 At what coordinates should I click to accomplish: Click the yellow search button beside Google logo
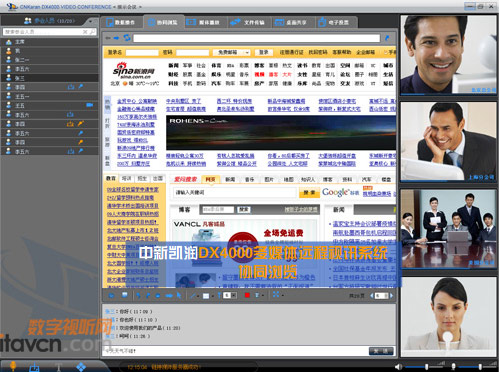click(309, 192)
